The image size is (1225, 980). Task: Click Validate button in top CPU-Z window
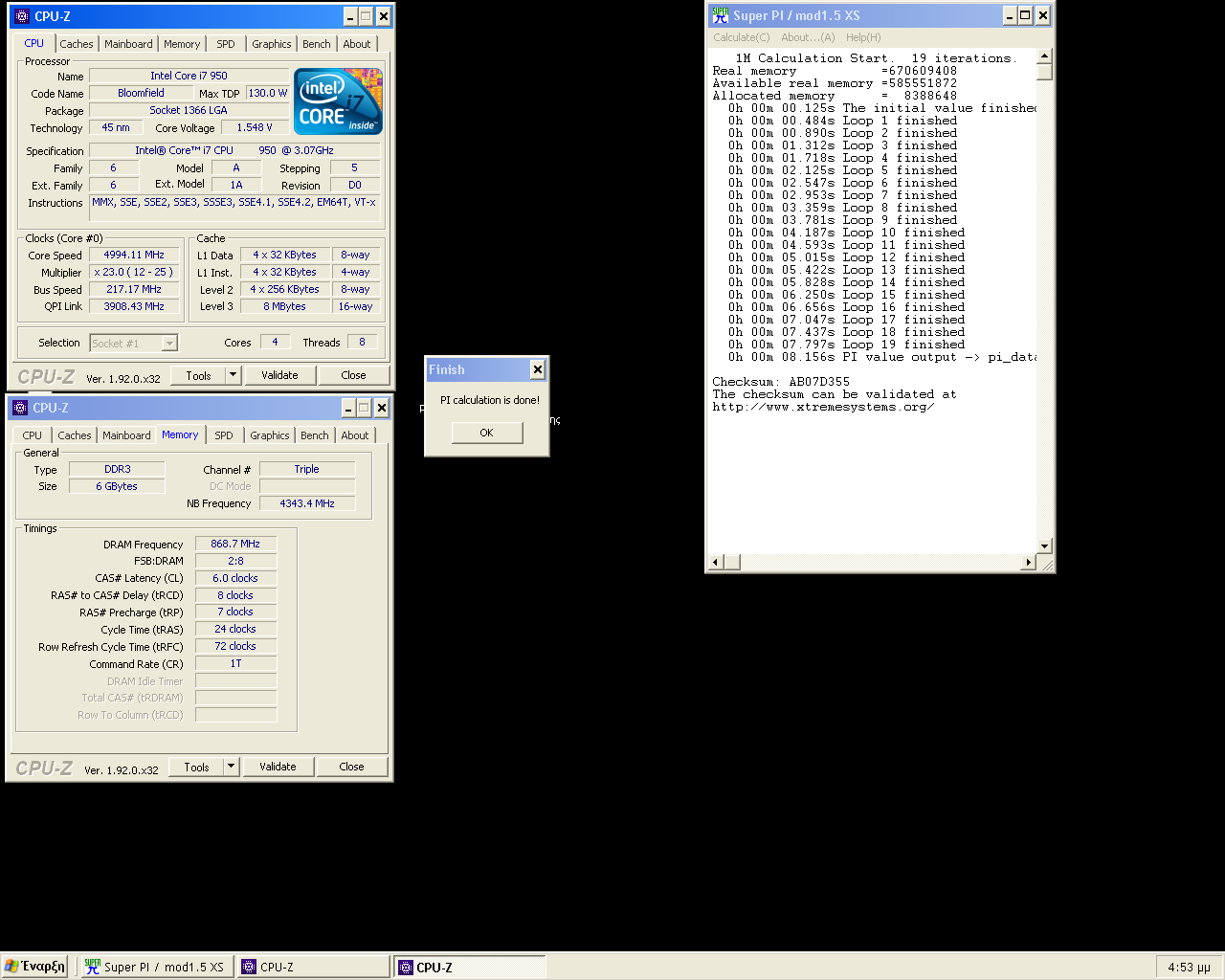tap(279, 375)
